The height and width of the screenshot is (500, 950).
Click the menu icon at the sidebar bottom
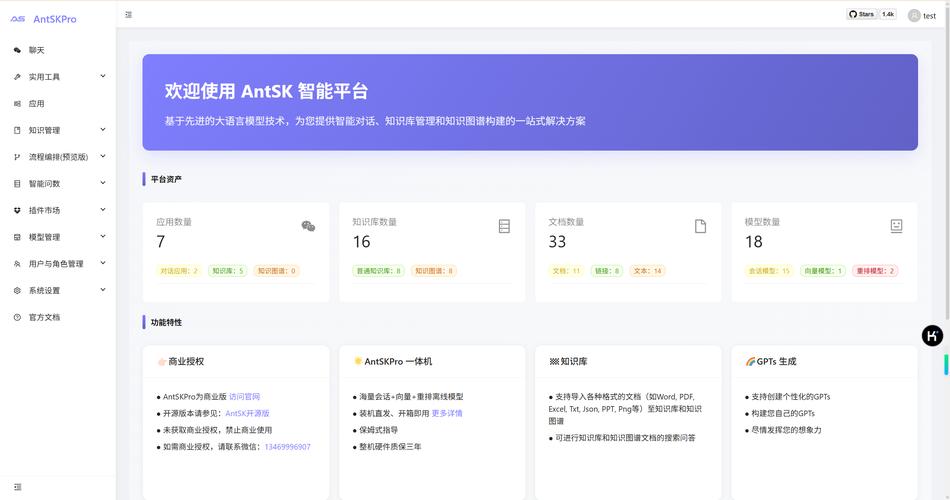tap(17, 487)
